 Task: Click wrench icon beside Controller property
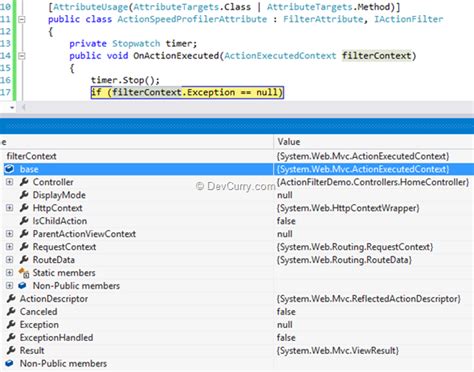[24, 182]
